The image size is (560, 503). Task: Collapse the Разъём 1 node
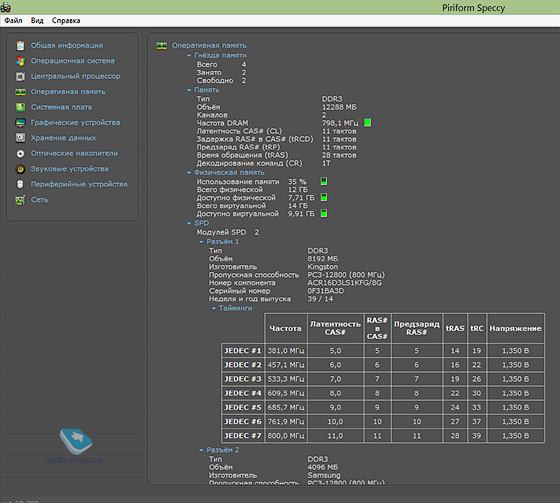[x=201, y=242]
